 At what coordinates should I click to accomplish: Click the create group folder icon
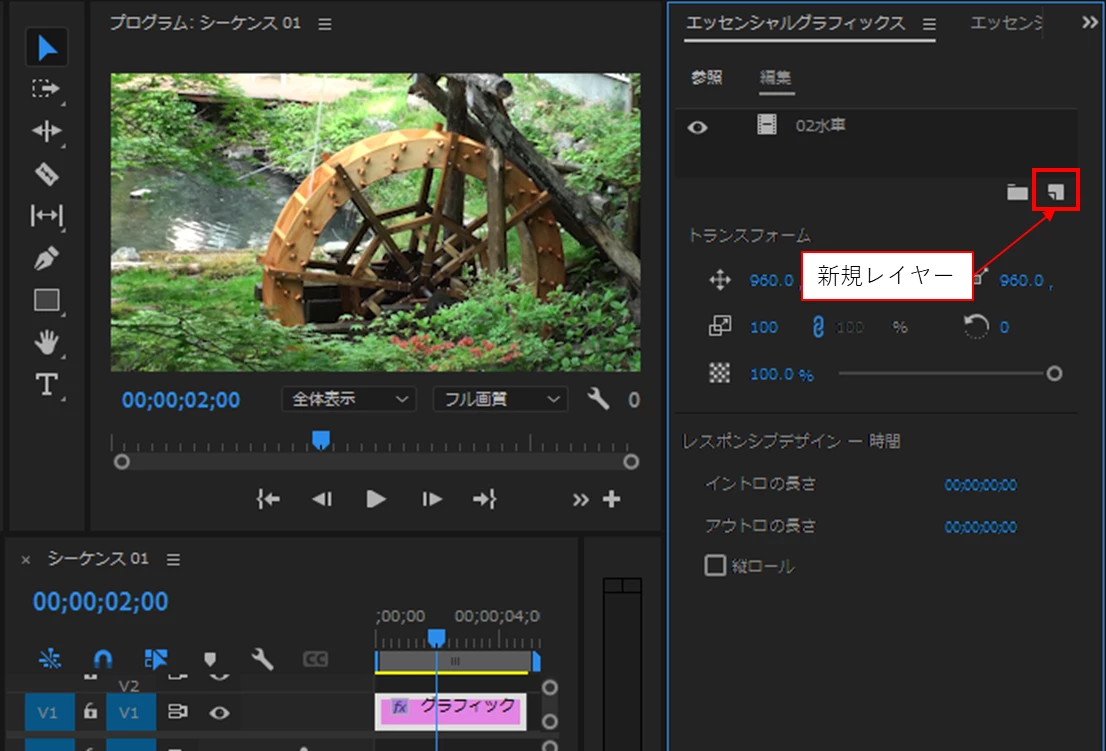[x=1017, y=192]
